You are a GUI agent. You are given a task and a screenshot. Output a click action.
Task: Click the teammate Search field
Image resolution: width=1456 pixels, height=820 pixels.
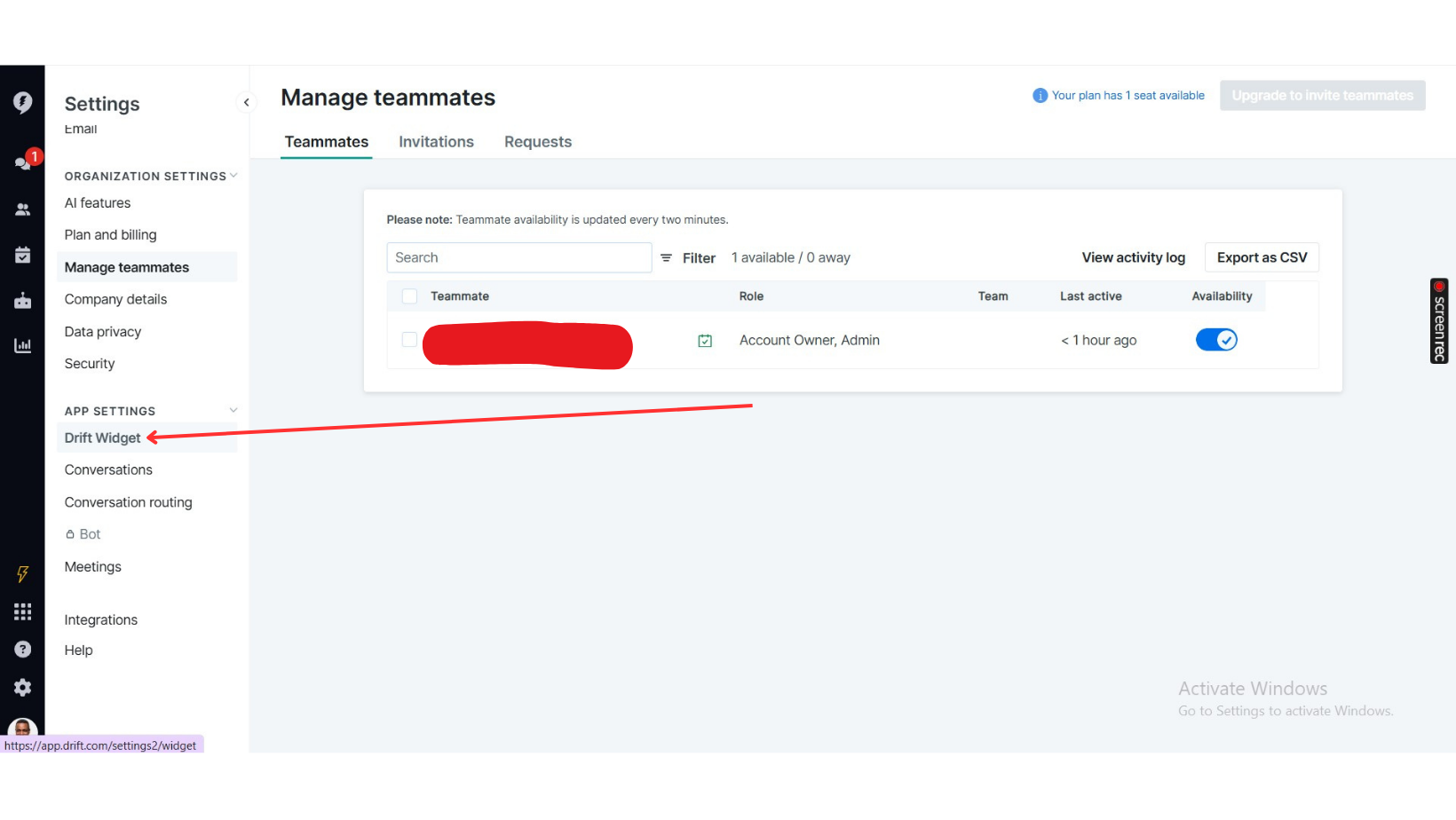[519, 257]
